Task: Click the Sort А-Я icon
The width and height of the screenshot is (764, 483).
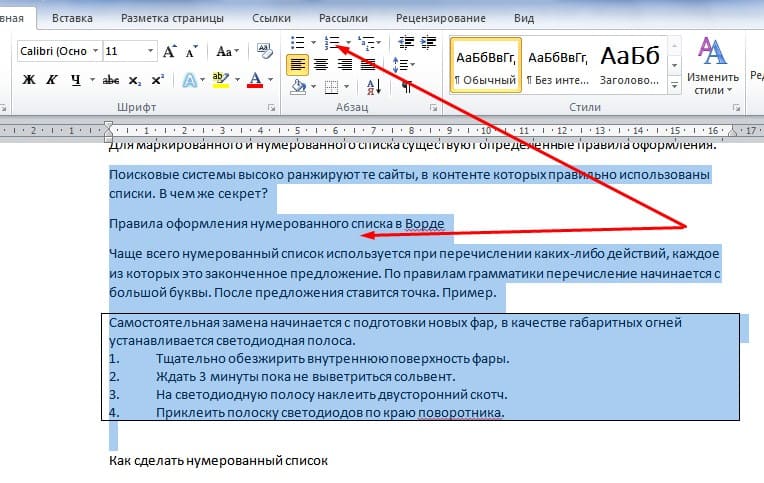Action: pyautogui.click(x=374, y=87)
